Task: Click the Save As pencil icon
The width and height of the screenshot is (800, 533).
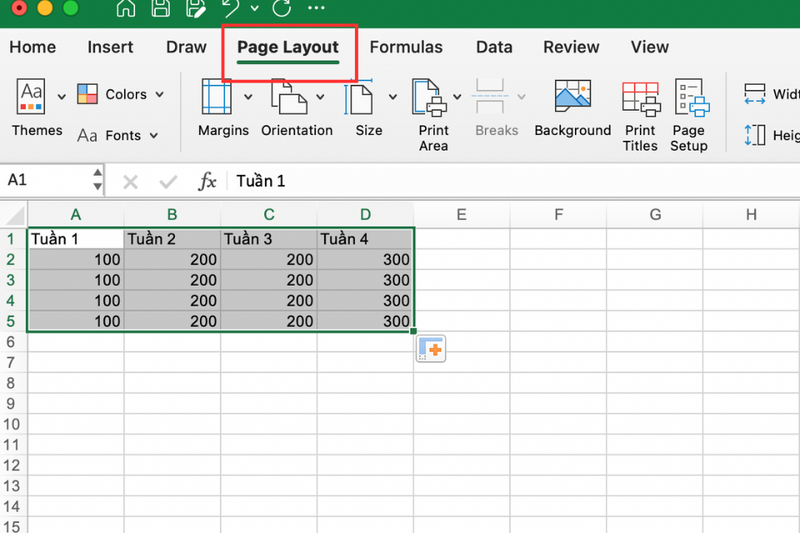Action: tap(195, 8)
